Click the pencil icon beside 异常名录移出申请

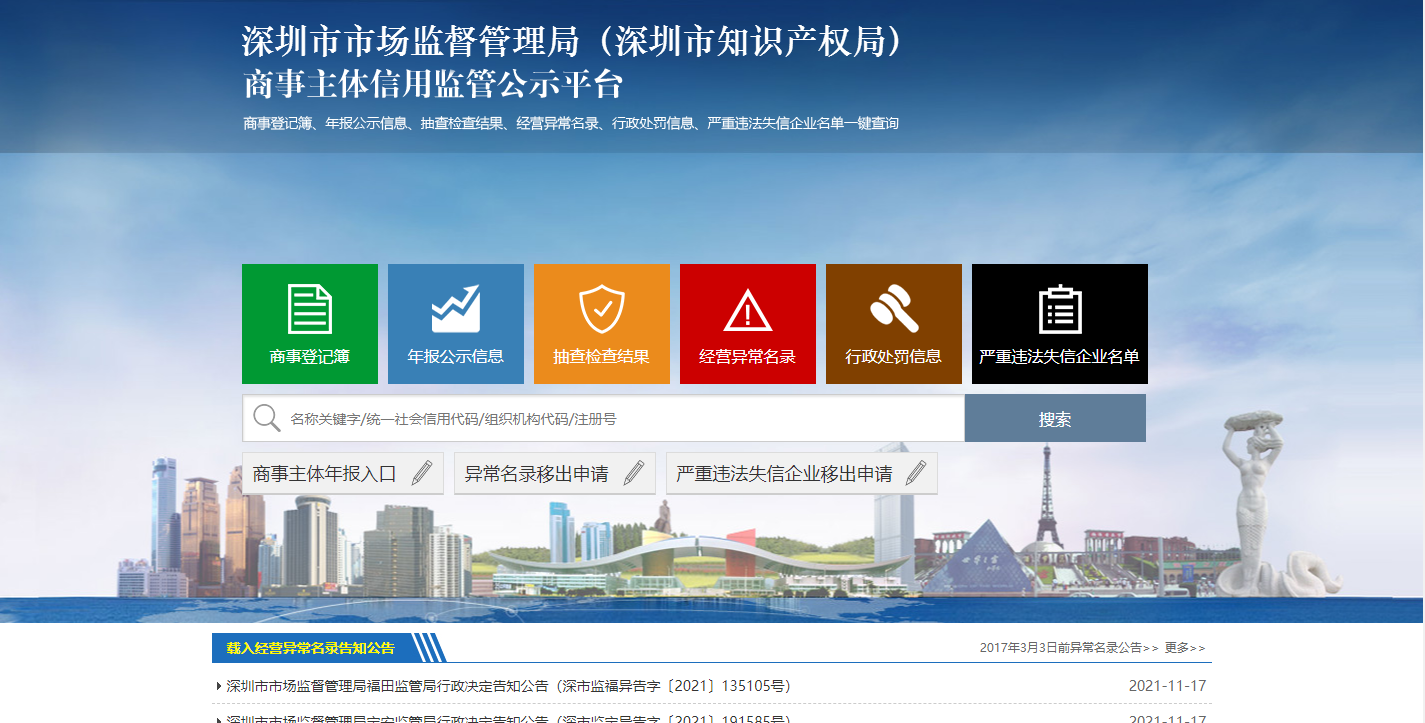point(632,472)
